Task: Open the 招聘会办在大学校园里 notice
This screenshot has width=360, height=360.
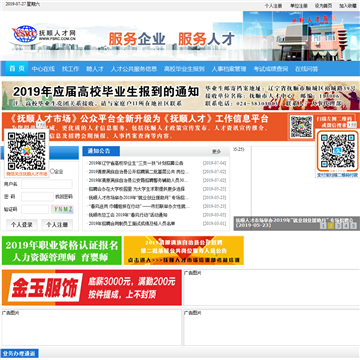Action: [137, 189]
